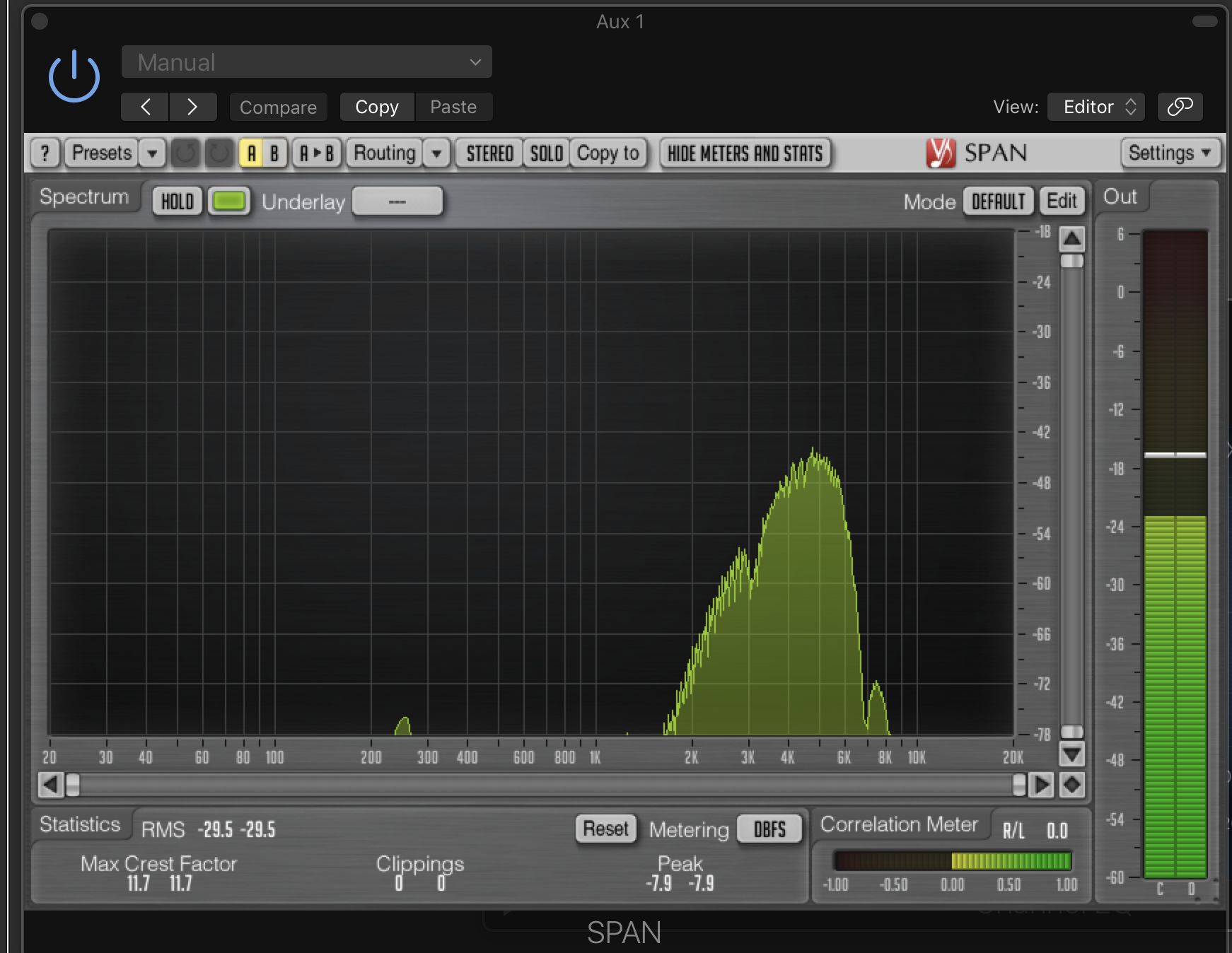Viewport: 1232px width, 953px height.
Task: Click the diamond zoom reset icon
Action: coord(1072,785)
